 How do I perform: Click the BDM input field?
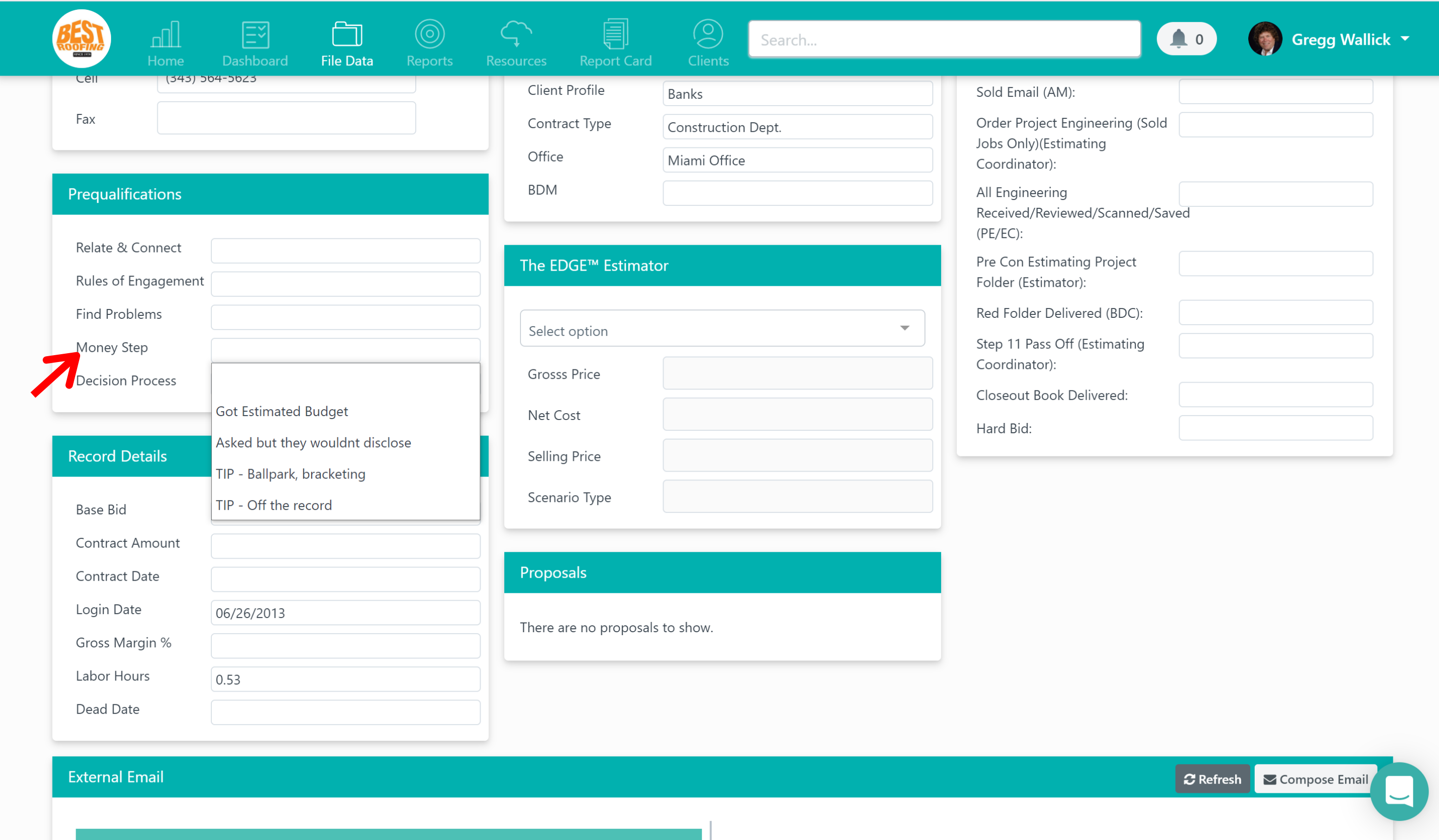pos(797,193)
